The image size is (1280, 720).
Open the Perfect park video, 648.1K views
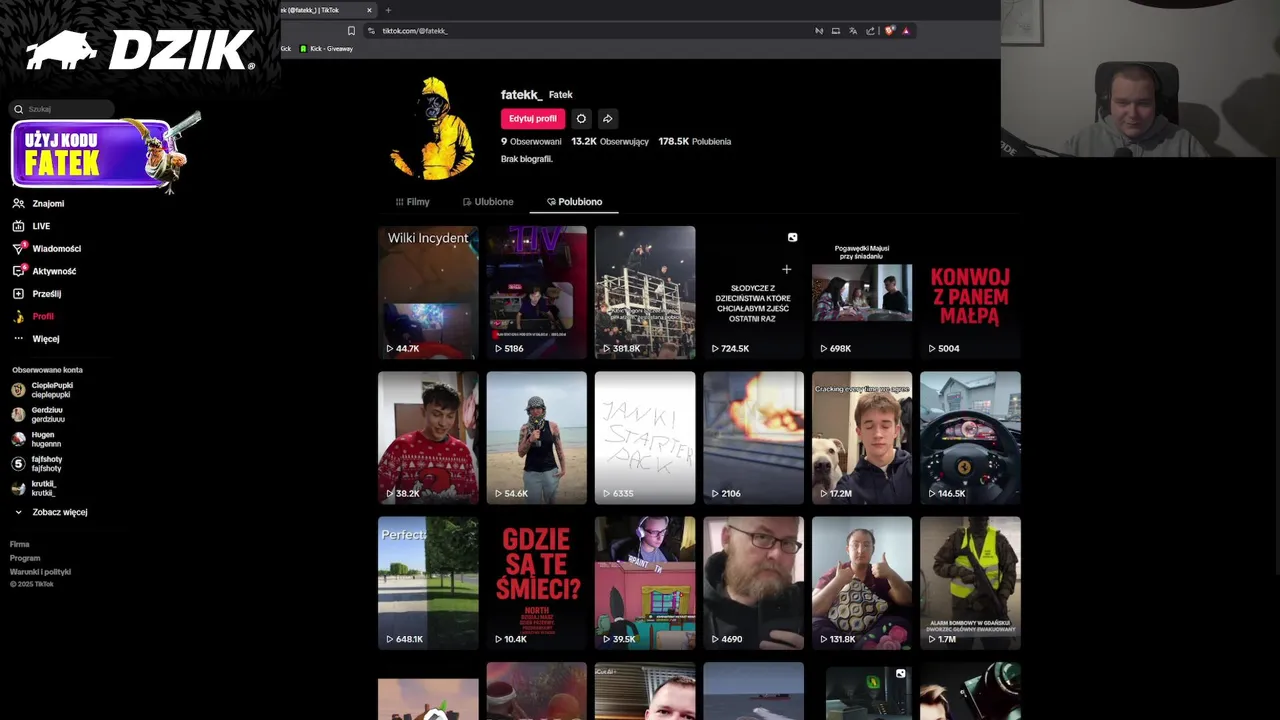coord(428,583)
